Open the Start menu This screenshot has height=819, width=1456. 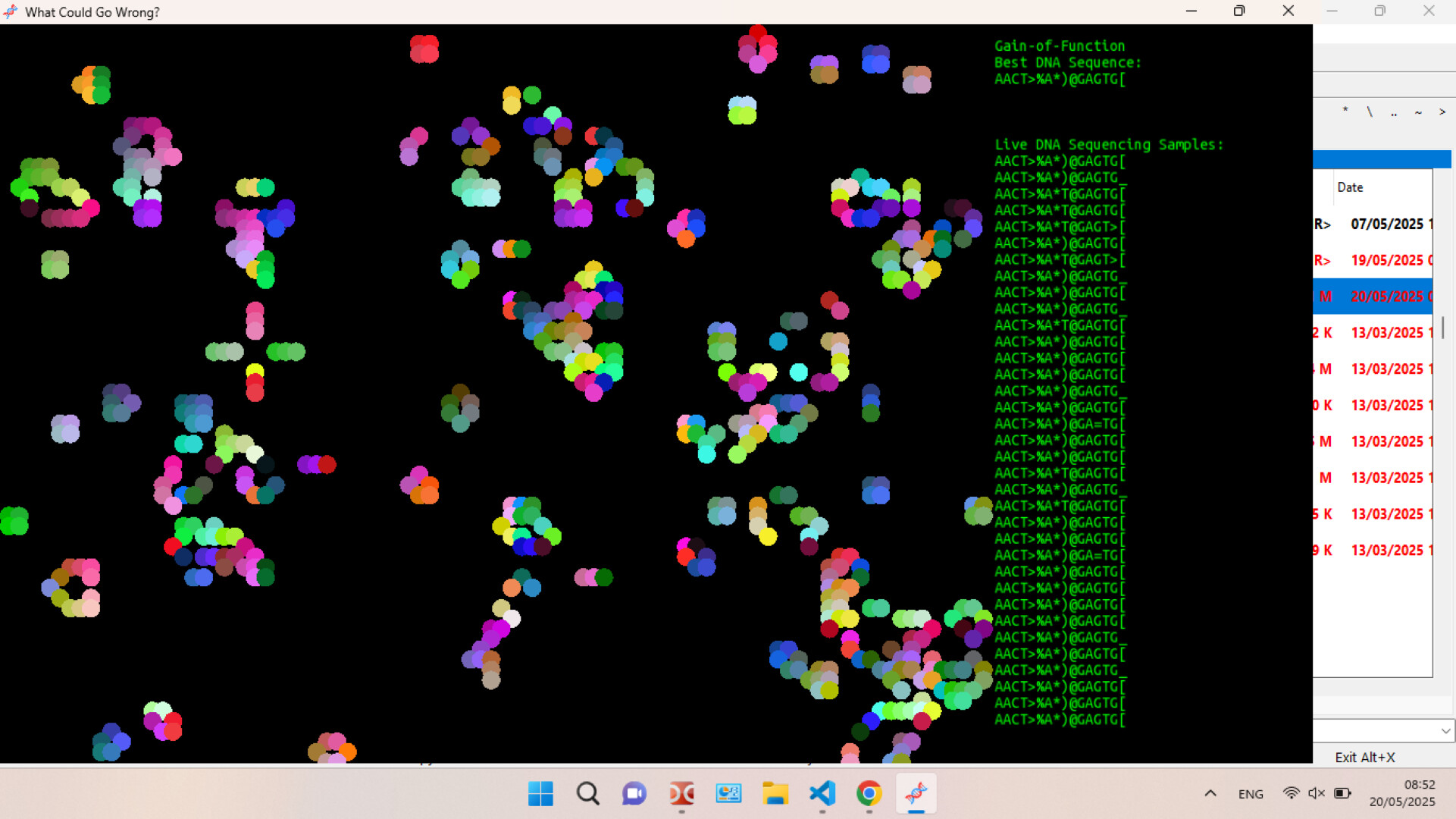point(540,794)
